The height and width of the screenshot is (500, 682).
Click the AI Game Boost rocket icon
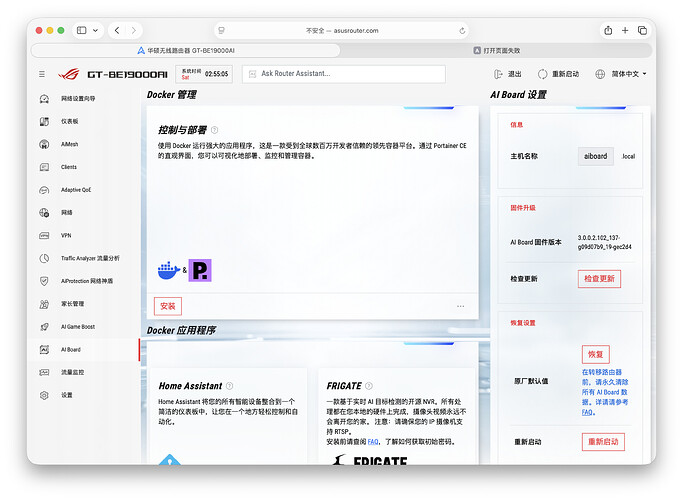44,327
